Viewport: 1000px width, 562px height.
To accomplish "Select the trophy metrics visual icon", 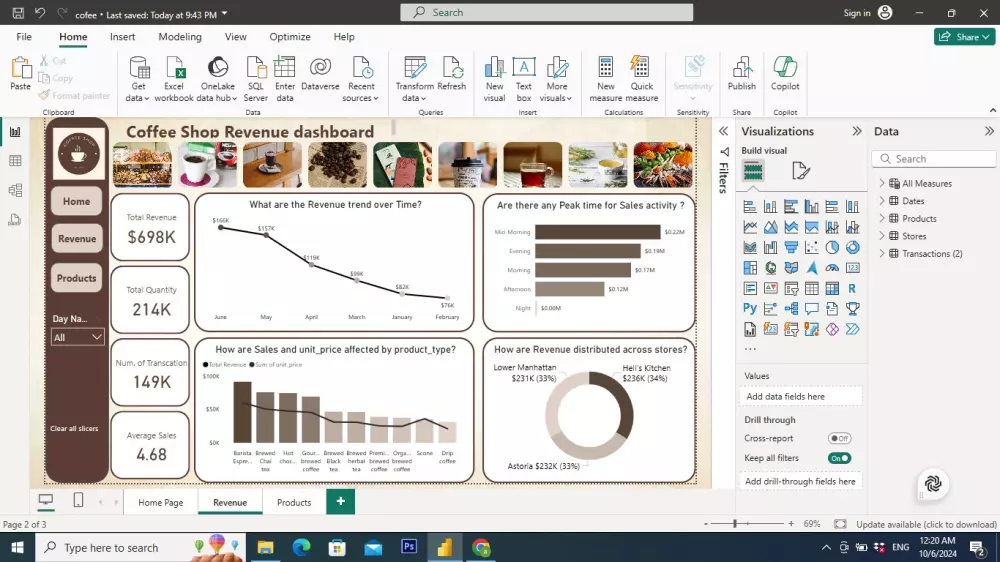I will click(853, 309).
